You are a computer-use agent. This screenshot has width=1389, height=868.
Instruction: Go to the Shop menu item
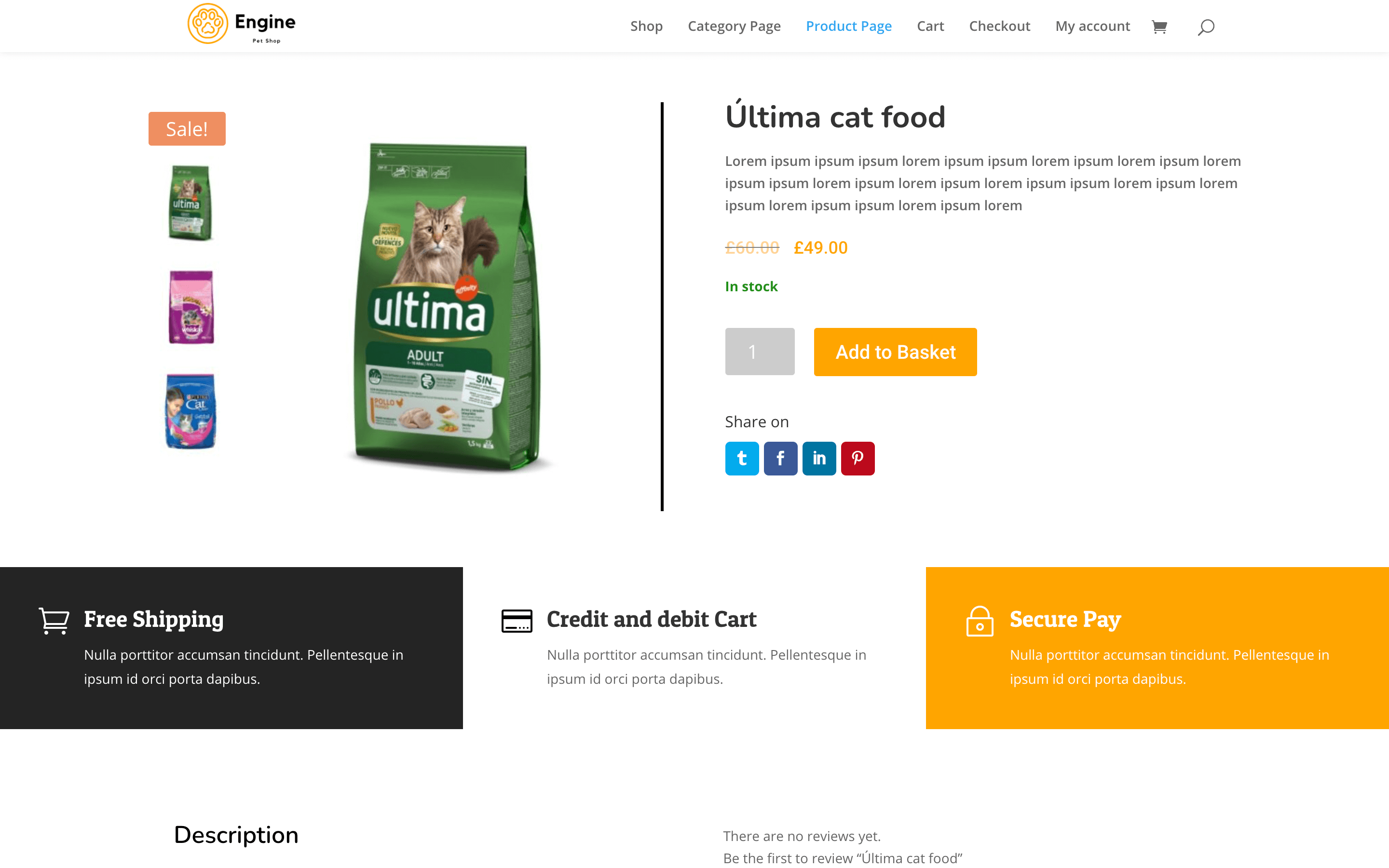coord(646,26)
